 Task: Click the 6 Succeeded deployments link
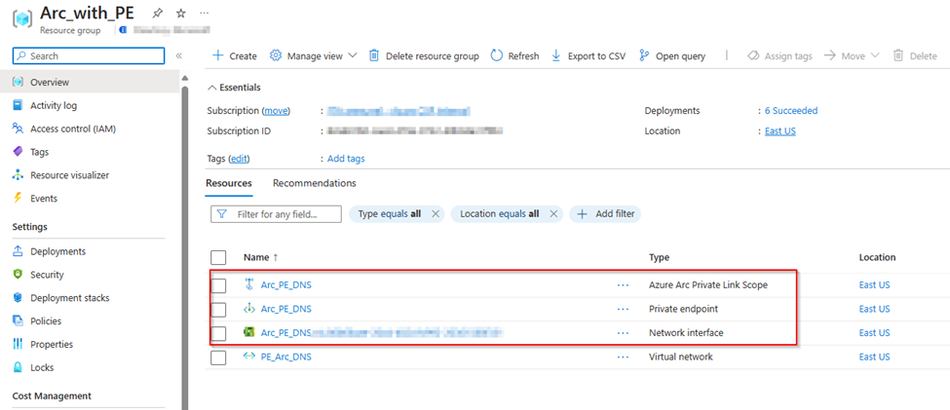point(791,111)
